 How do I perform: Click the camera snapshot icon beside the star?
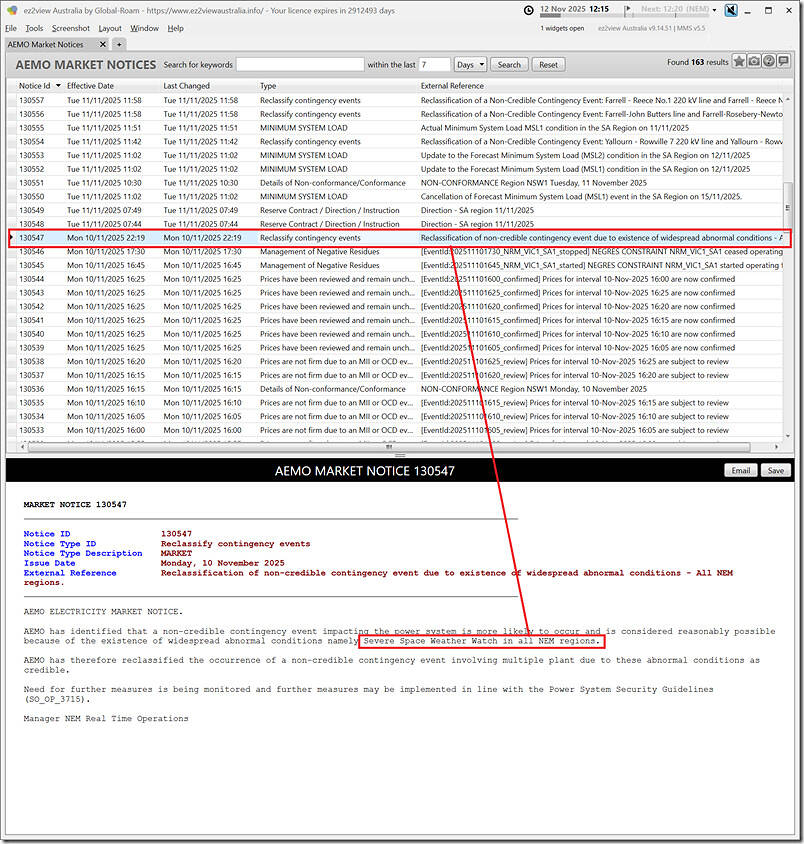click(x=754, y=62)
